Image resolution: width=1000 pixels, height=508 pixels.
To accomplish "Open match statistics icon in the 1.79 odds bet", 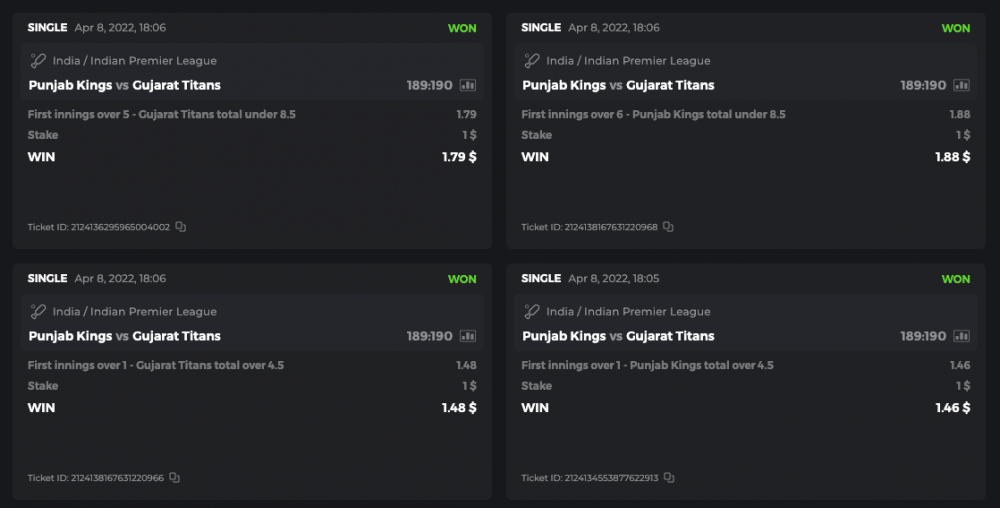I will pos(468,85).
